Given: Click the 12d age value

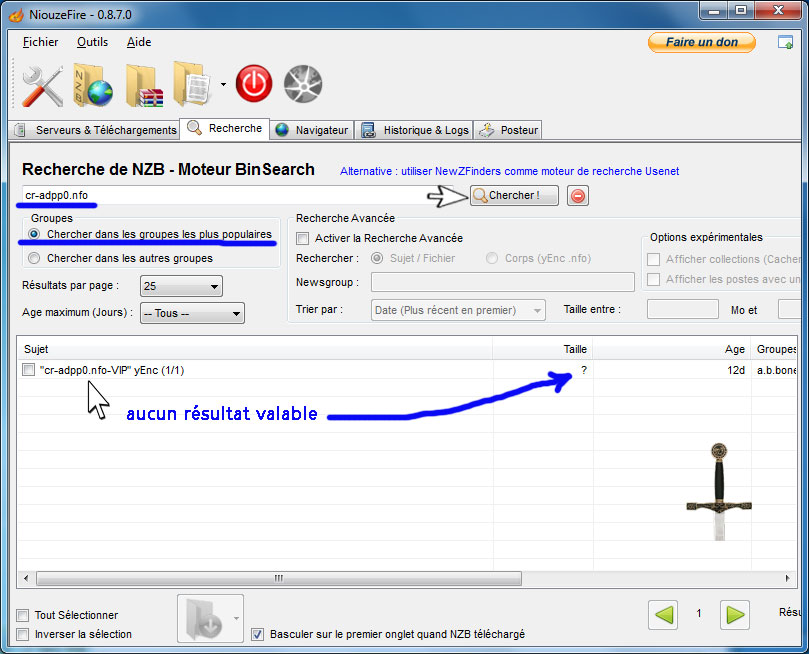Looking at the screenshot, I should click(x=736, y=370).
